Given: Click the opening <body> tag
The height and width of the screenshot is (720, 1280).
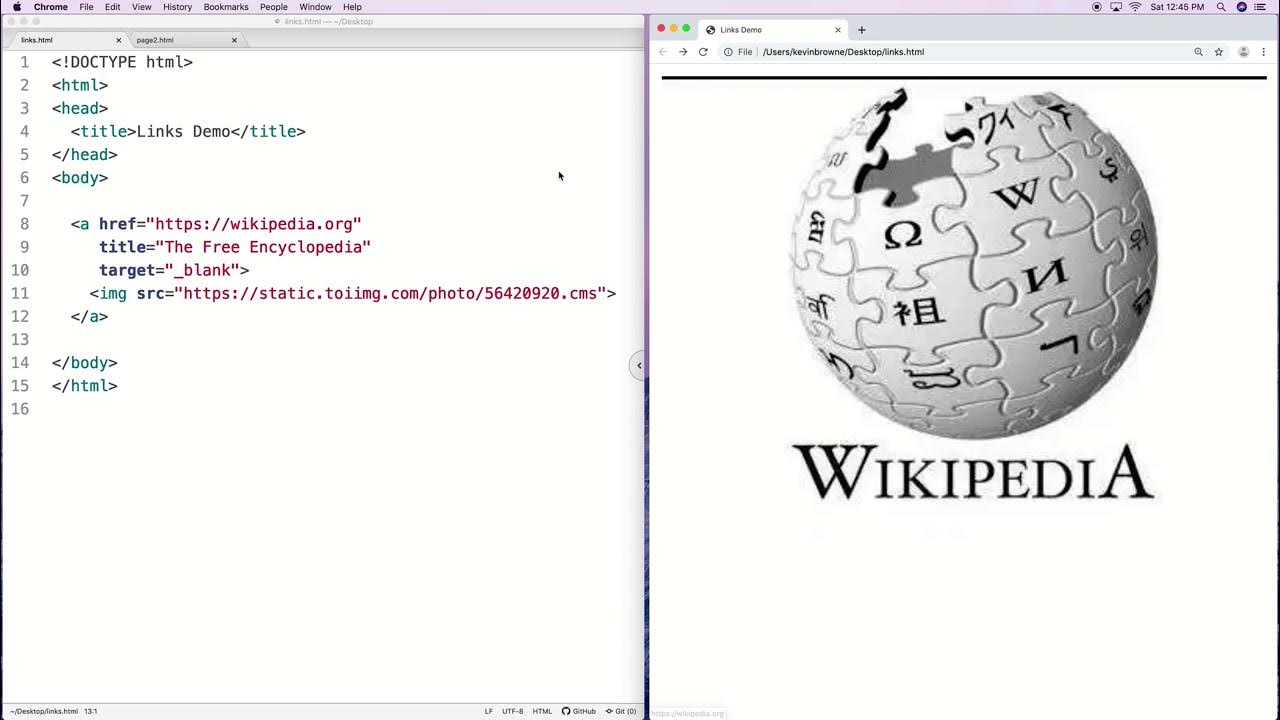Looking at the screenshot, I should coord(80,178).
